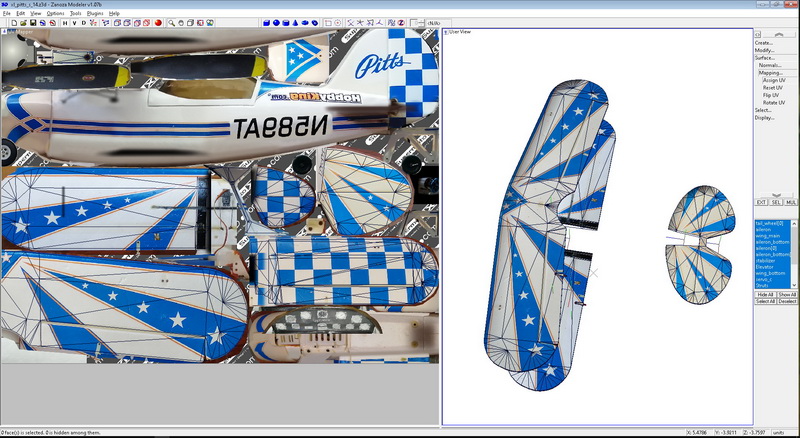Click the New file toolbar icon

point(14,23)
